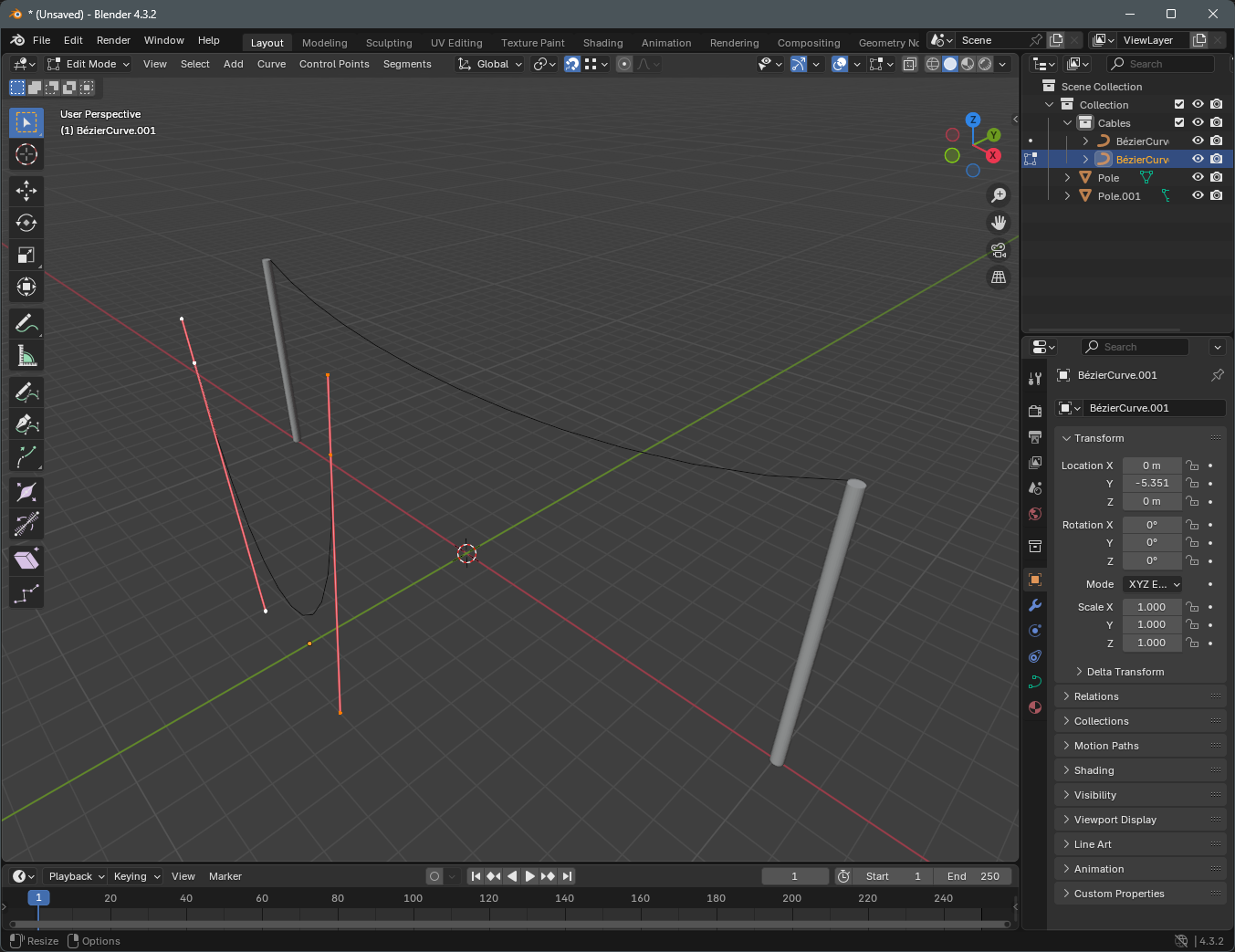Expand the Viewport Display panel
Image resolution: width=1235 pixels, height=952 pixels.
[x=1115, y=820]
